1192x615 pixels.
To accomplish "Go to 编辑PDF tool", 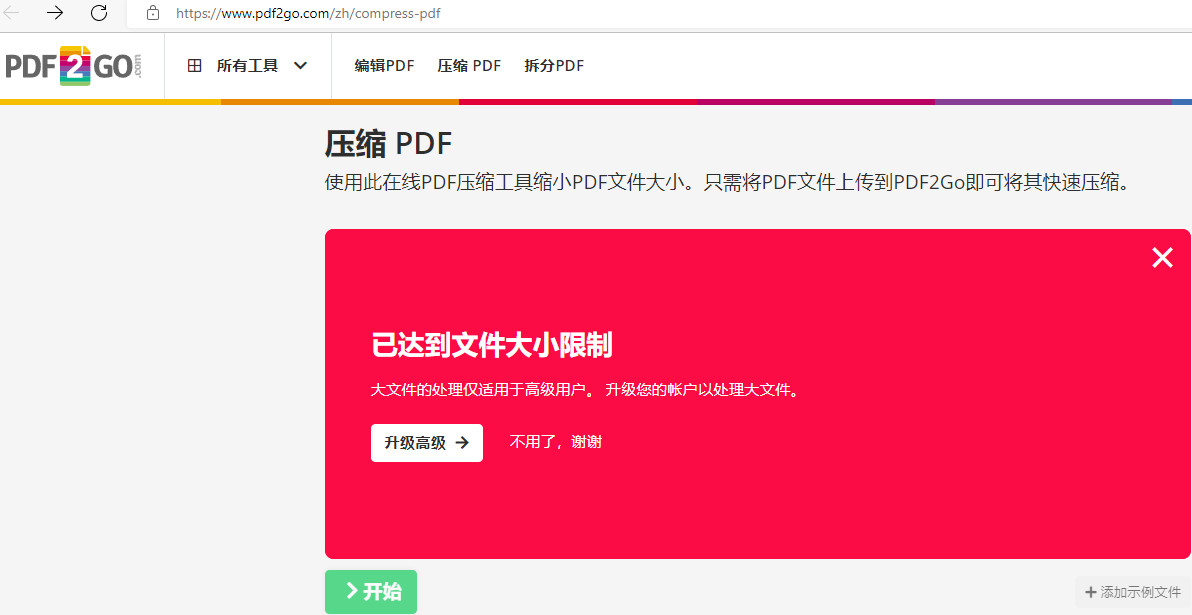I will pyautogui.click(x=384, y=65).
